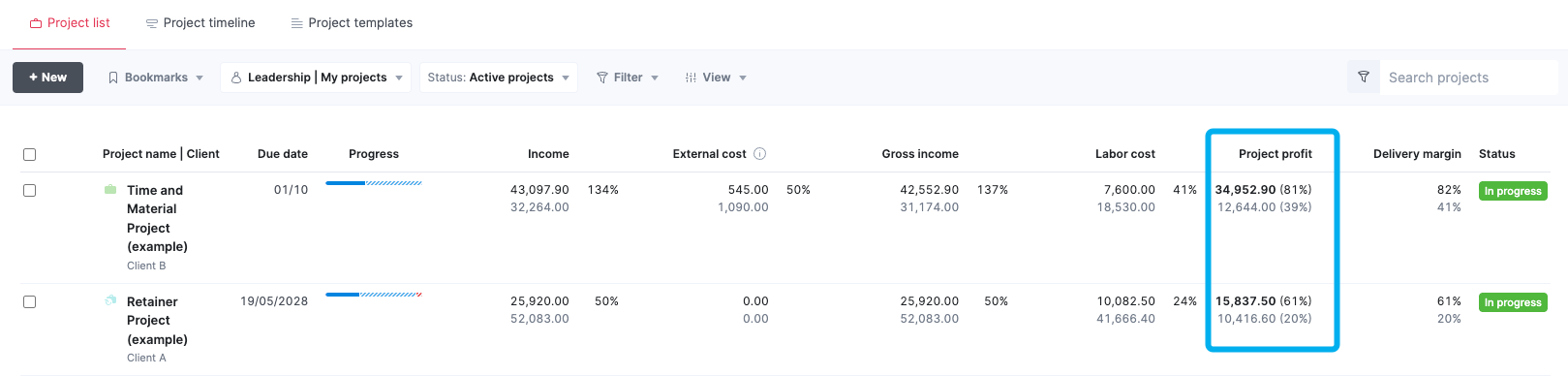Screen dimensions: 1568x376
Task: Open the Filter dropdown
Action: (628, 78)
